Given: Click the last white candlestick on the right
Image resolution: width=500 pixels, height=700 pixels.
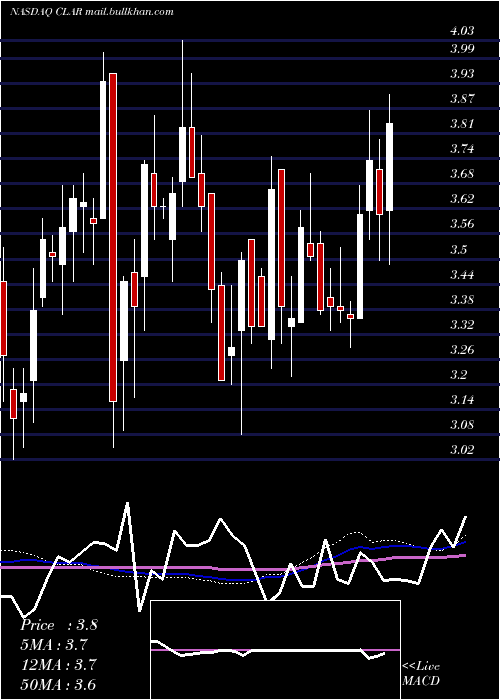Looking at the screenshot, I should [389, 167].
